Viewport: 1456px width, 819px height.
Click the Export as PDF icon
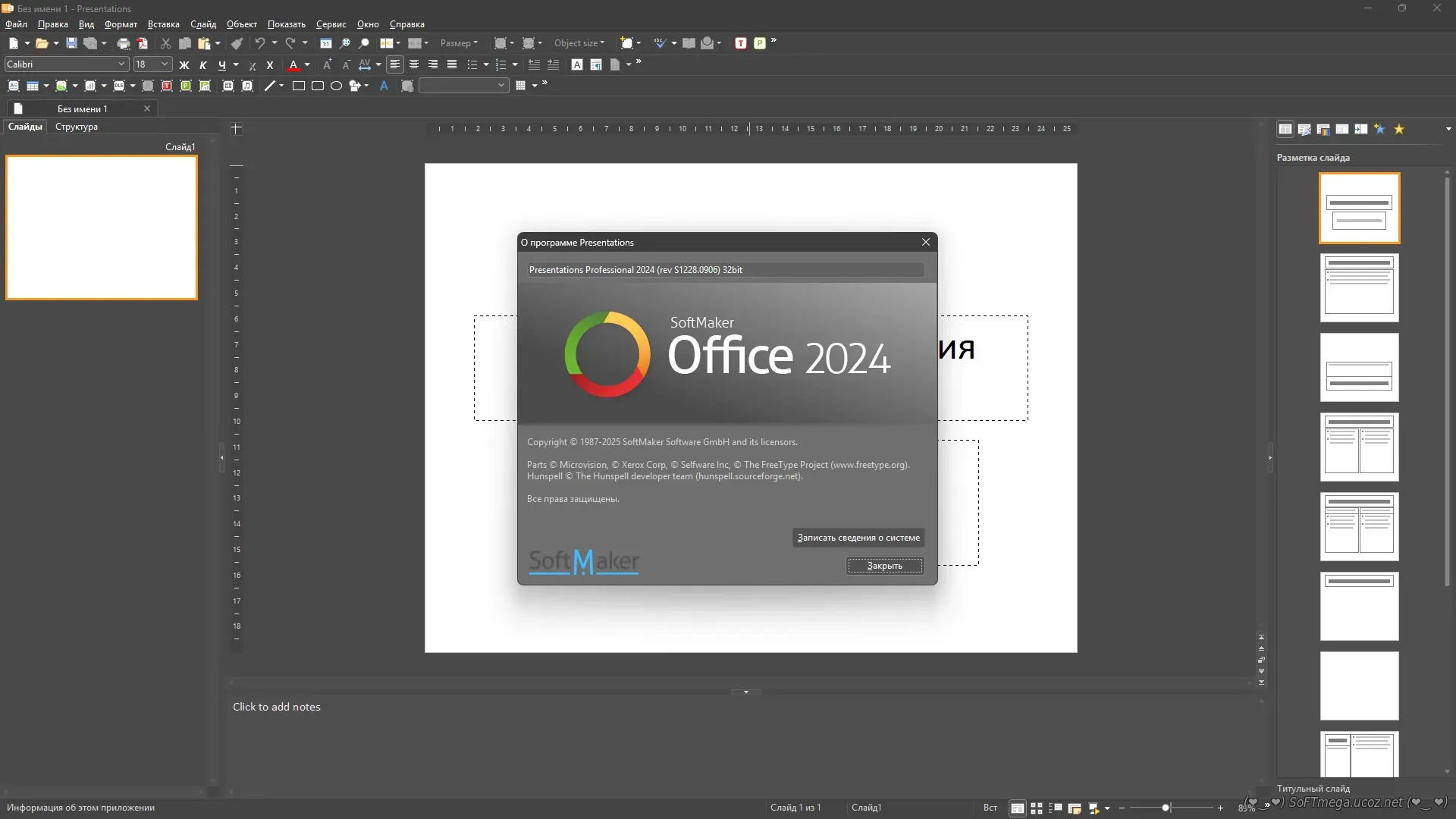coord(143,43)
